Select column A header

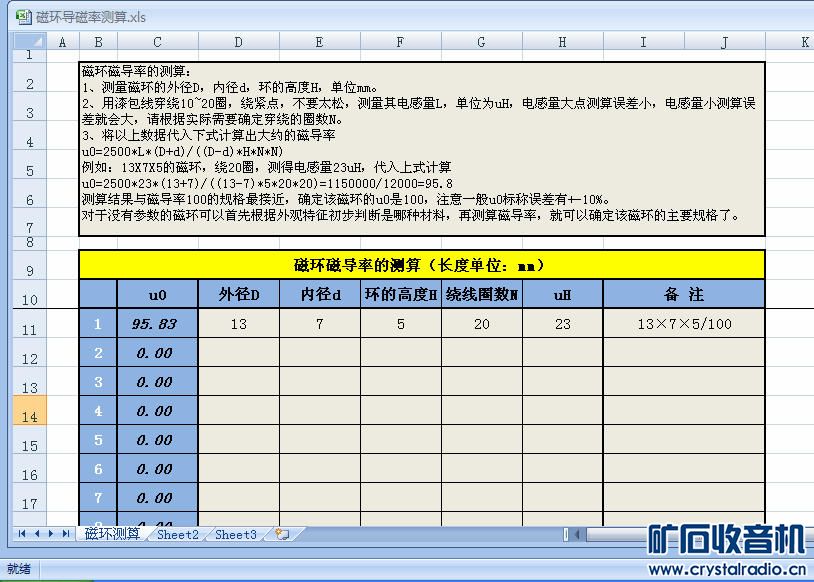coord(63,42)
